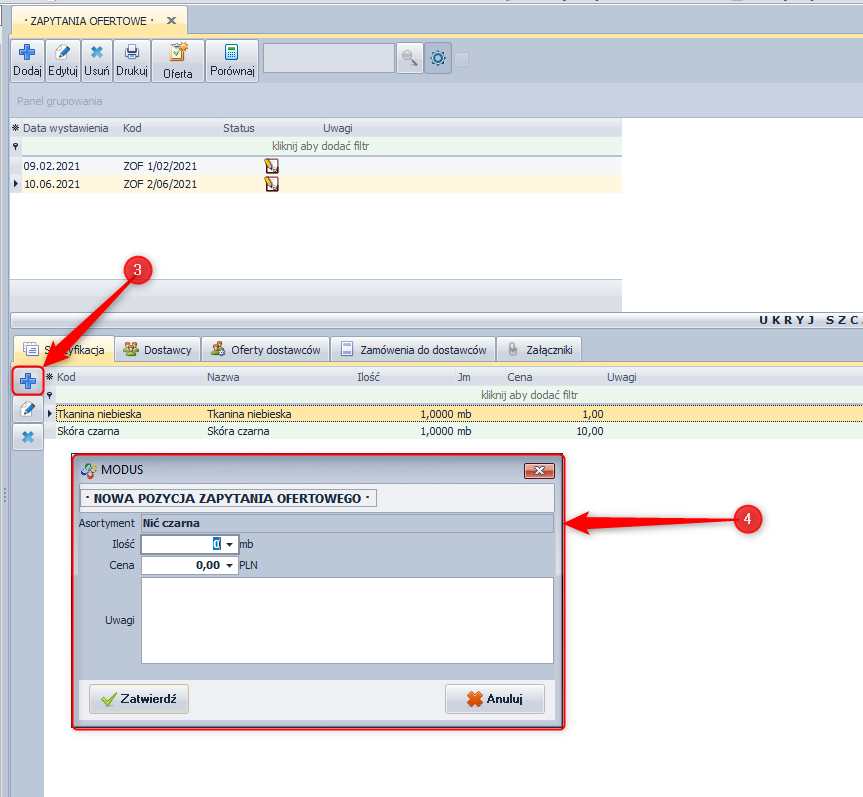Click into the Uwagi text area
Screen dimensions: 863x797
pos(347,620)
